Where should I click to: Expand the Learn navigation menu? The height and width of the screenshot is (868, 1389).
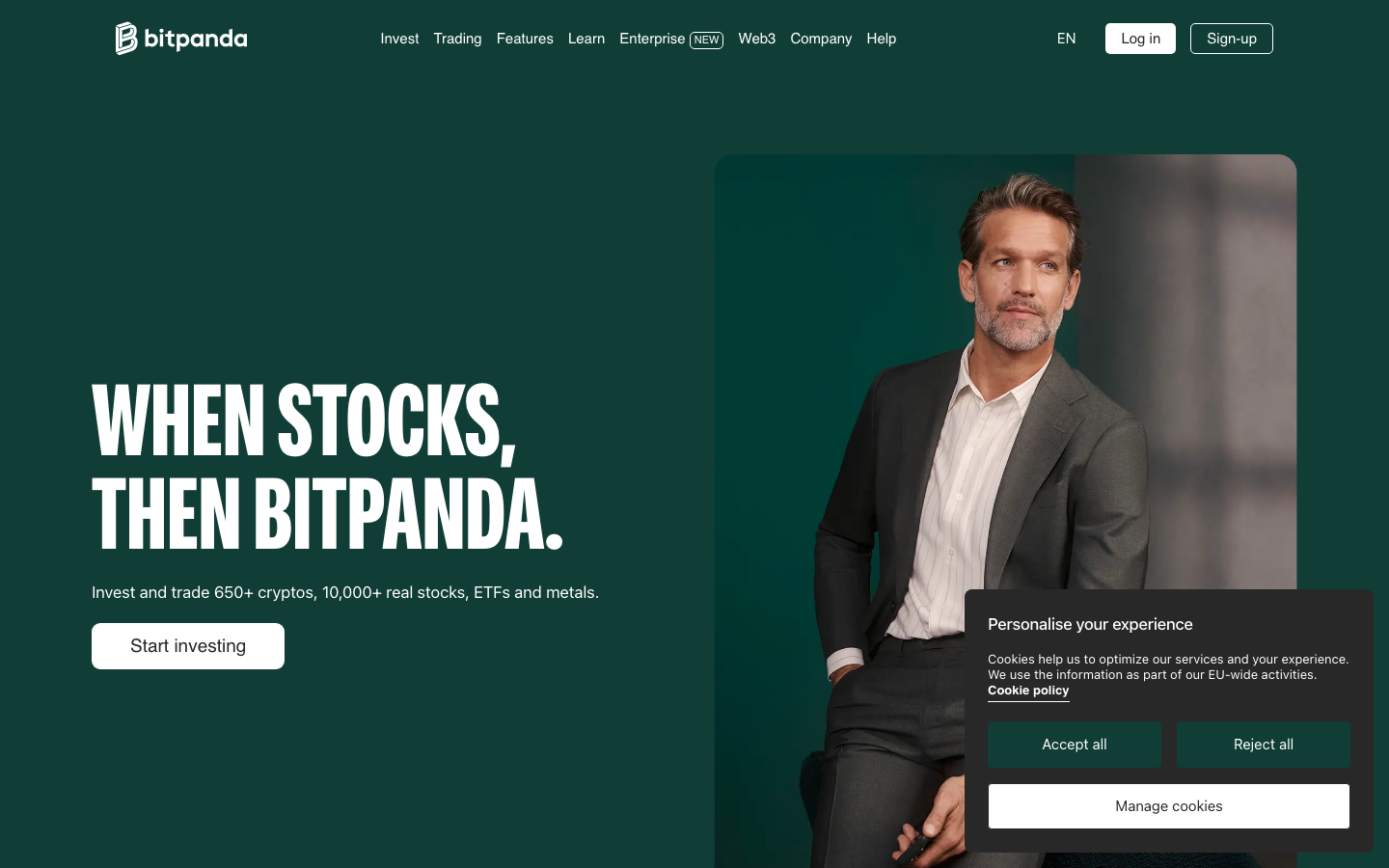(x=586, y=39)
